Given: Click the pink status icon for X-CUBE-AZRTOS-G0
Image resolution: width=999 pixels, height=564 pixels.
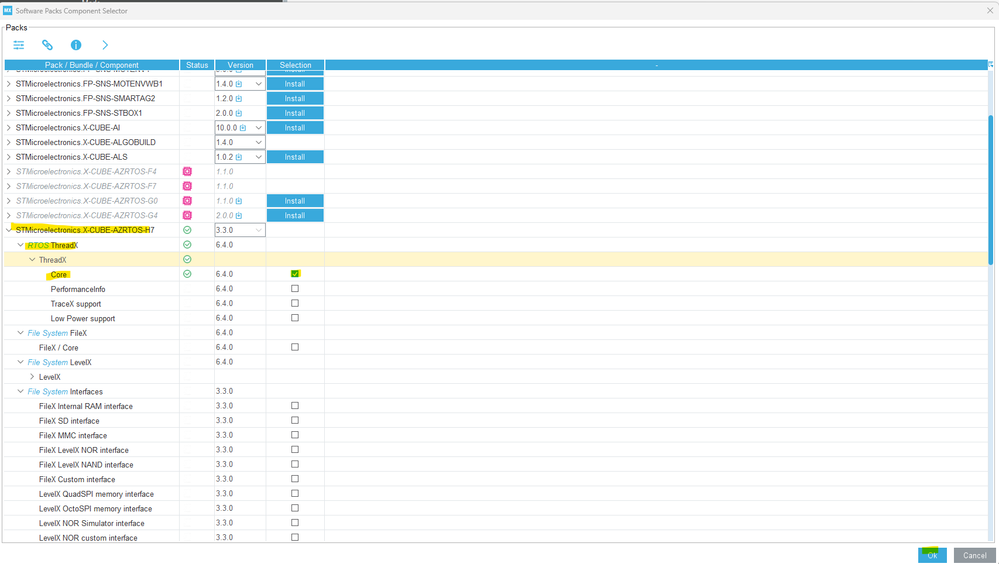Looking at the screenshot, I should click(x=187, y=201).
